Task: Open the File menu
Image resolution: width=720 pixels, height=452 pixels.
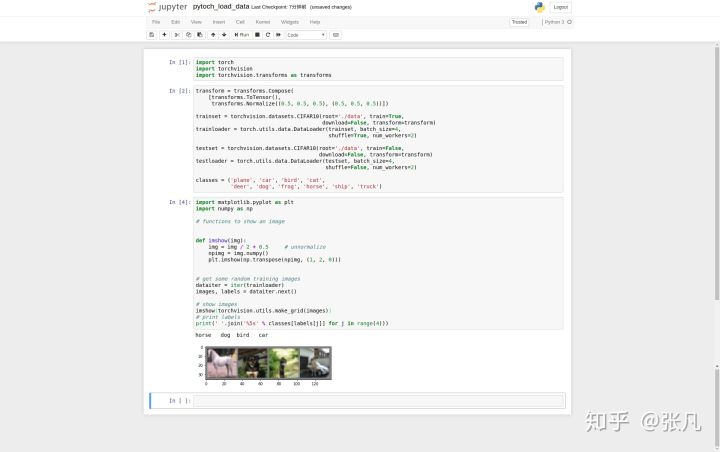Action: (x=155, y=21)
